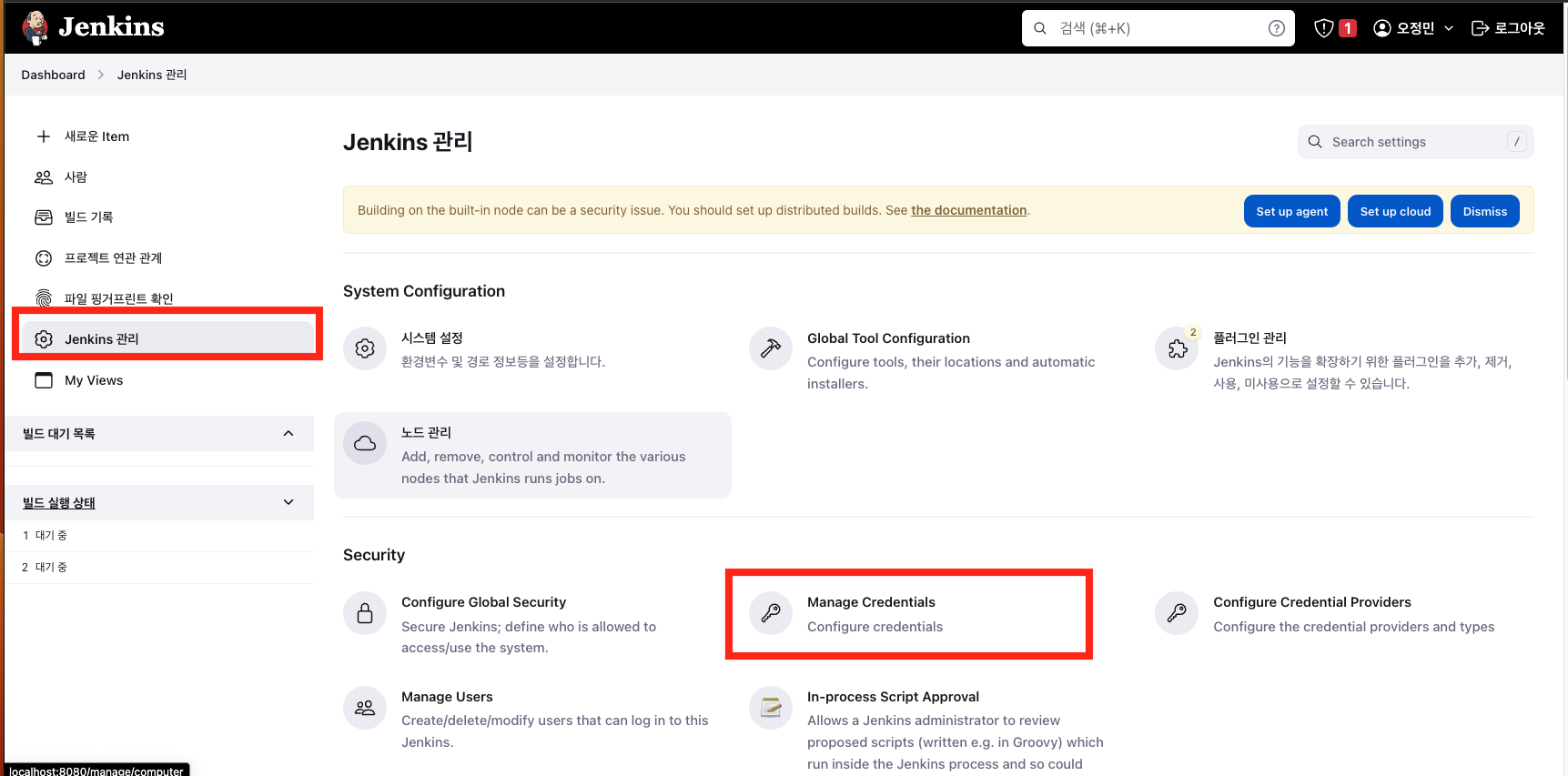Click the slash shortcut hint in Search settings
The width and height of the screenshot is (1568, 776).
1516,142
